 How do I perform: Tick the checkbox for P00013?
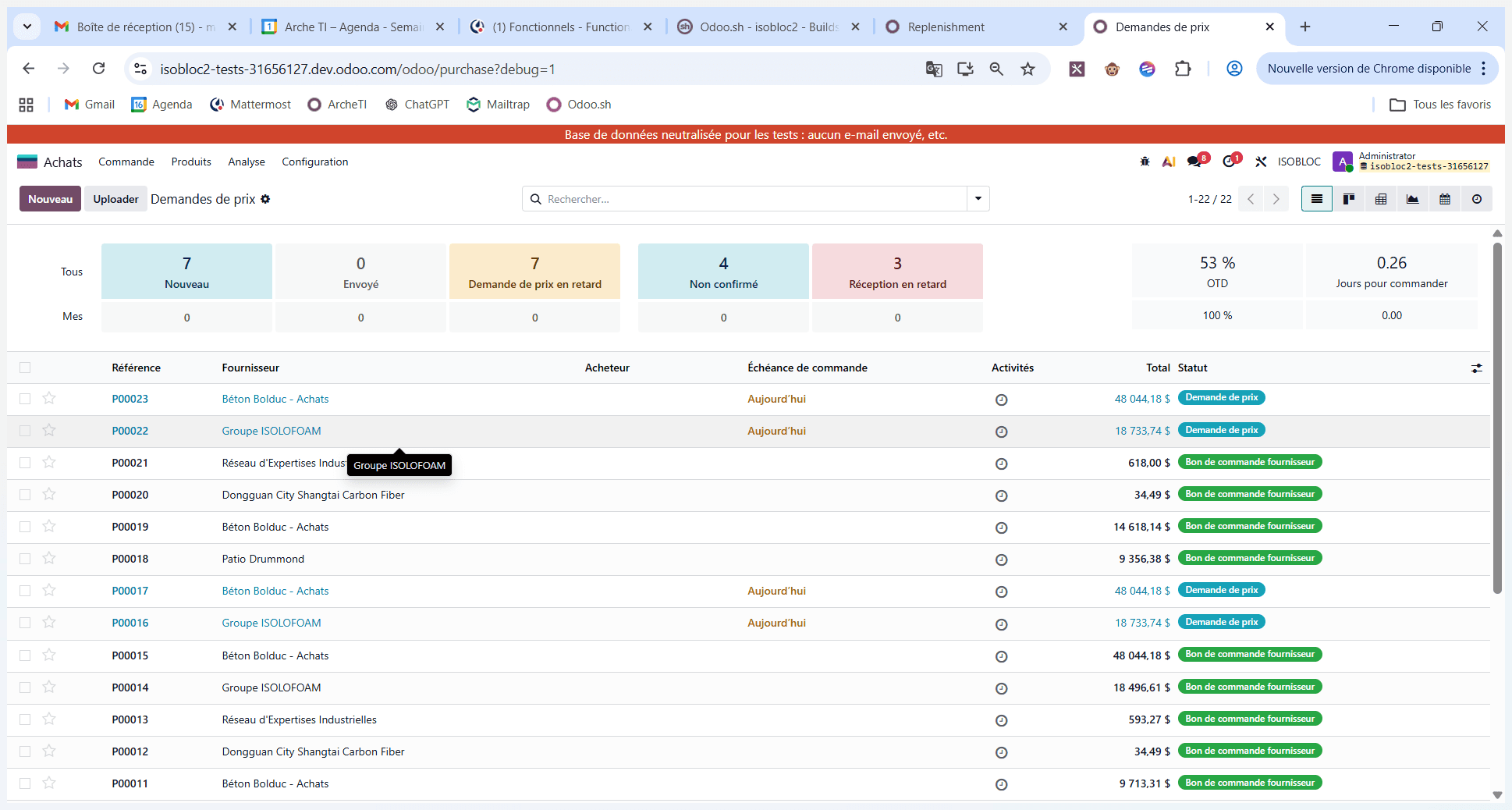coord(25,719)
